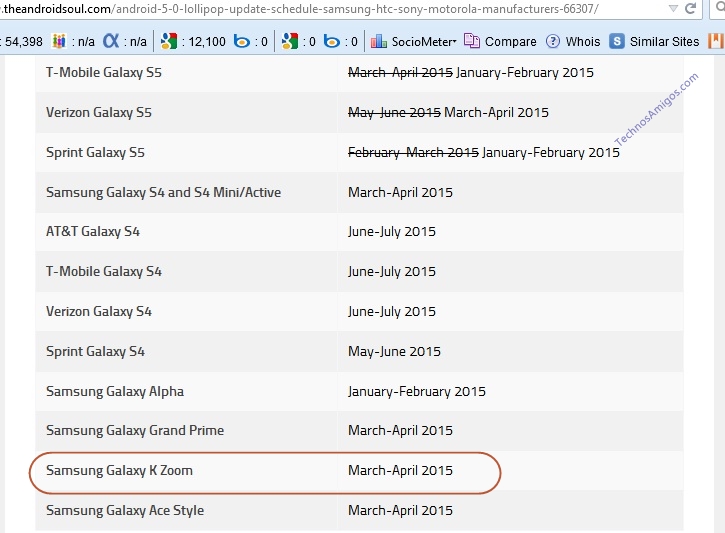Select the Verizon Galaxy S4 cell

click(x=186, y=311)
